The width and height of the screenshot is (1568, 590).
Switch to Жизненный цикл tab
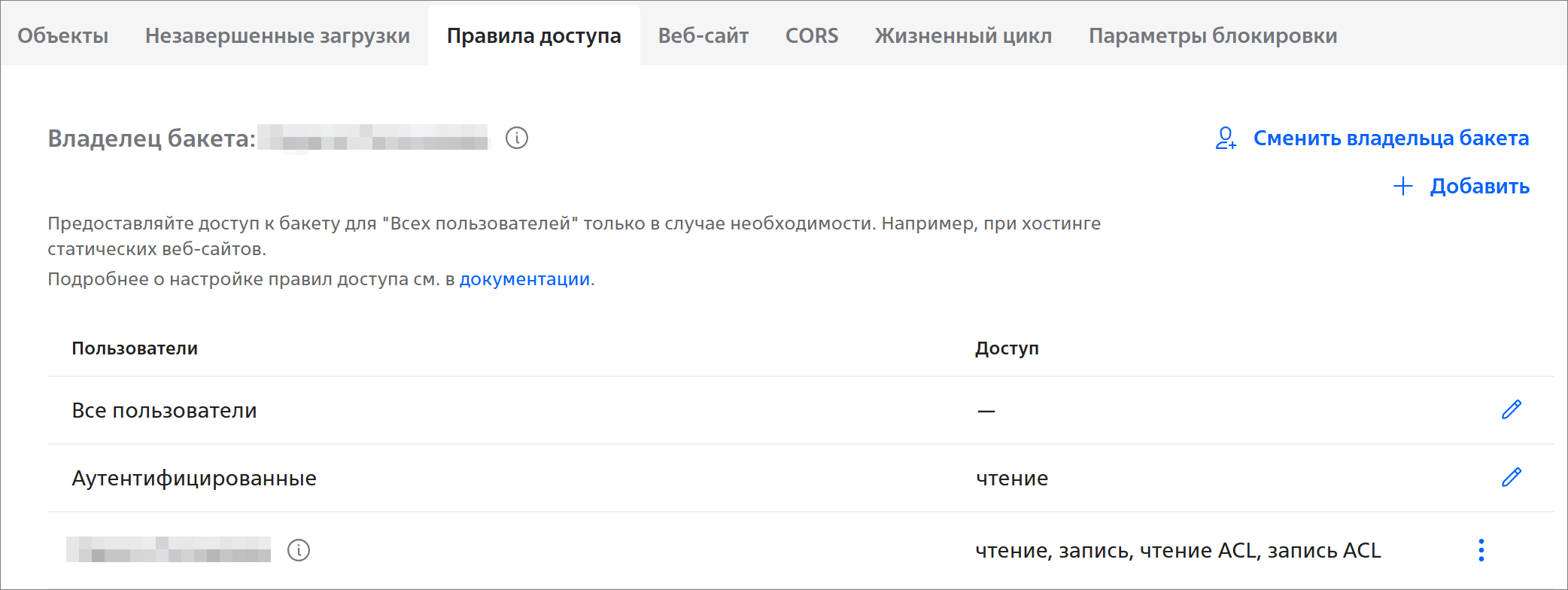click(963, 35)
